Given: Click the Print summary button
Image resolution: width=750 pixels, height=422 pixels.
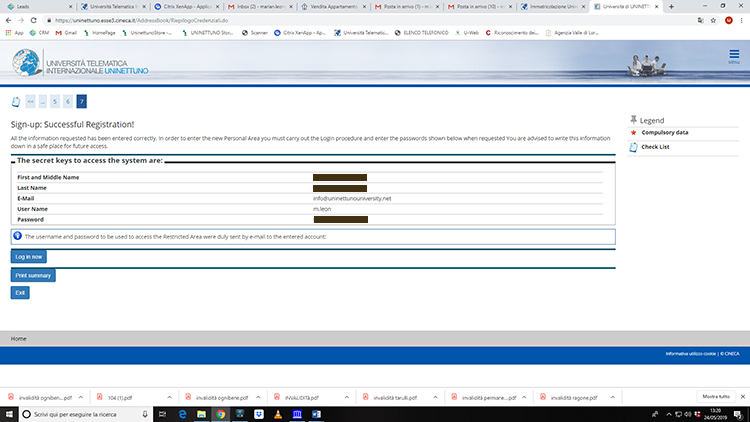Looking at the screenshot, I should (x=33, y=275).
